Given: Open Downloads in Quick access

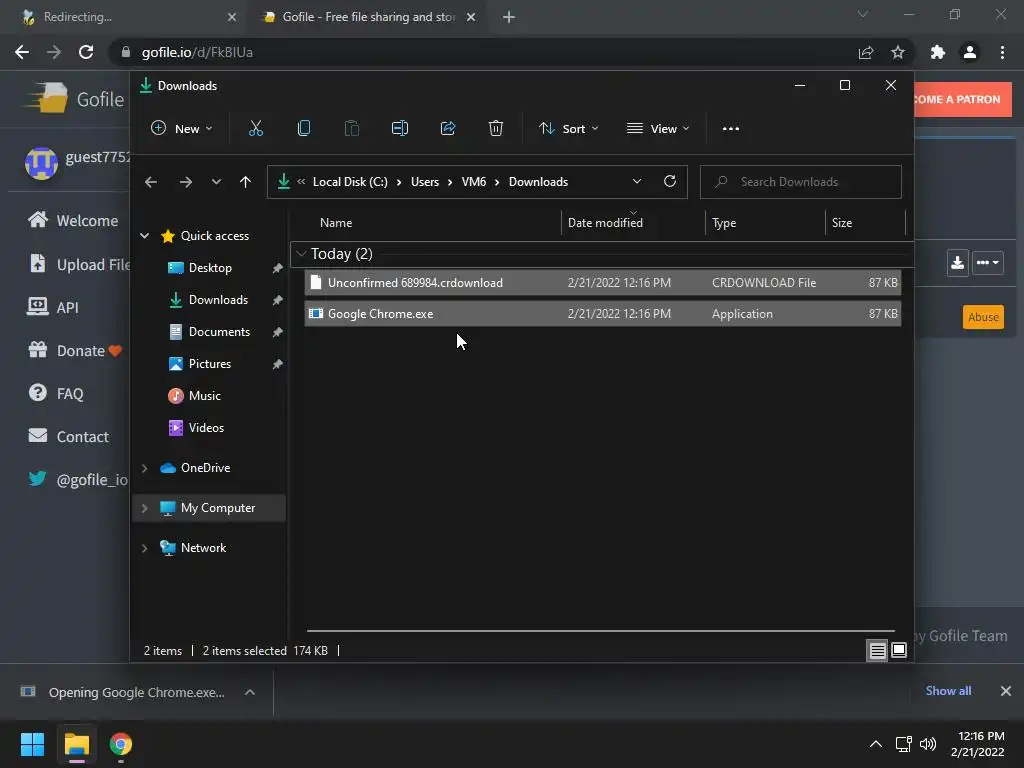Looking at the screenshot, I should [218, 300].
